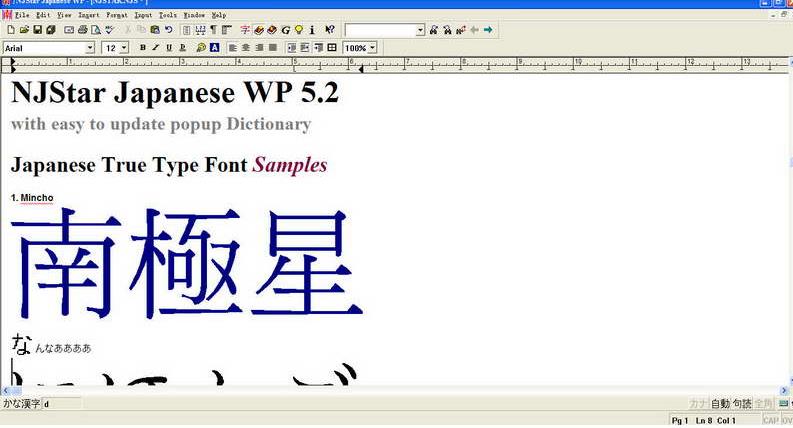Undo the last action with Undo arrow
Screen dimensions: 793x428
(168, 30)
